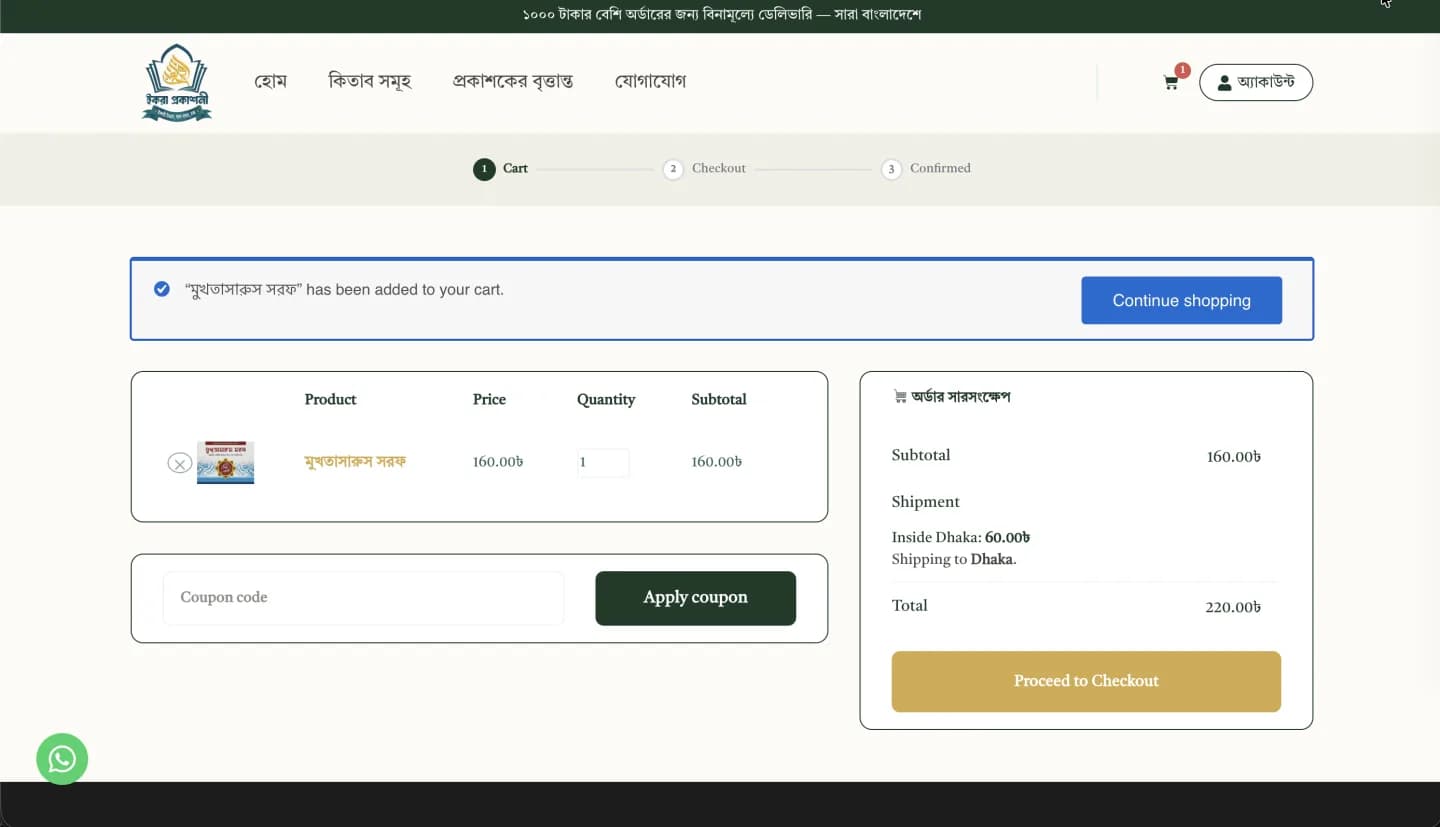
Task: Click the Total amount 220.00৳
Action: 1233,607
